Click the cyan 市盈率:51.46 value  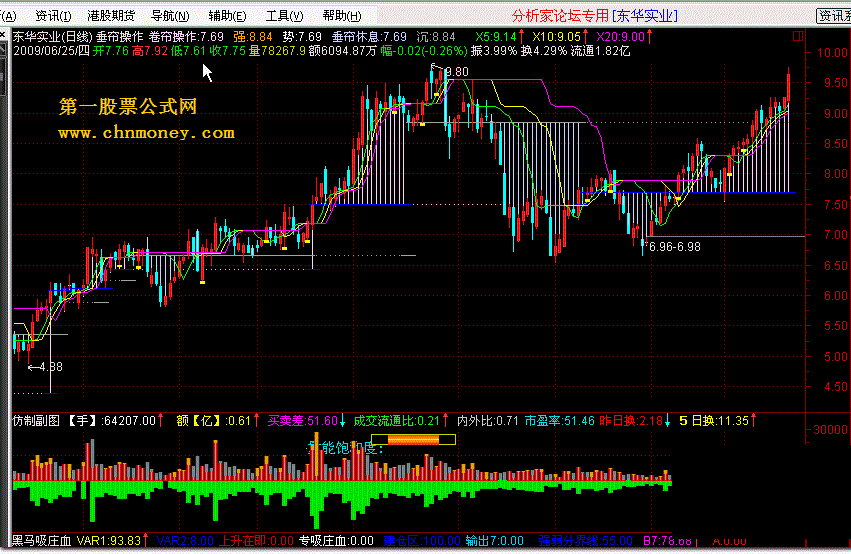click(x=560, y=421)
